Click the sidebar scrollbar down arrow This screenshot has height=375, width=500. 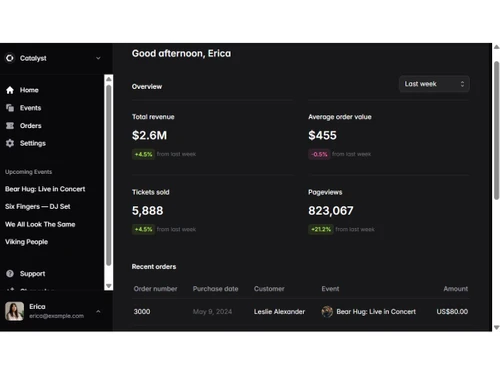tap(109, 286)
